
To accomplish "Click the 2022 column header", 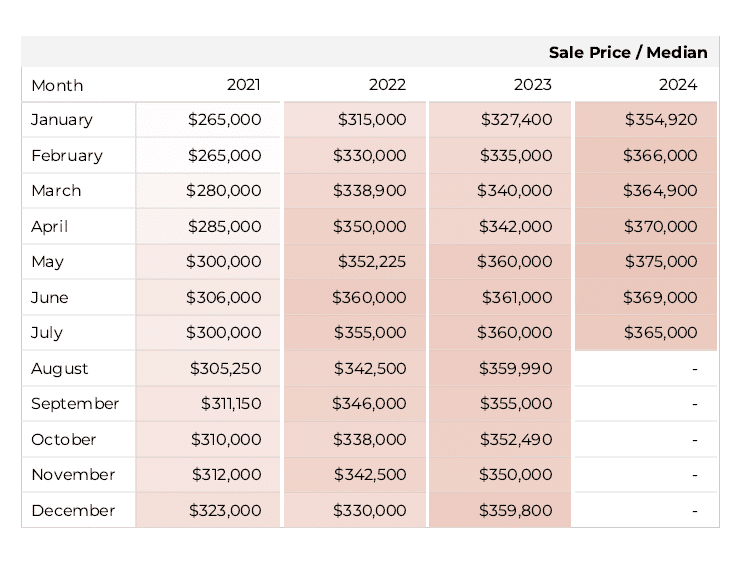I will pos(387,84).
